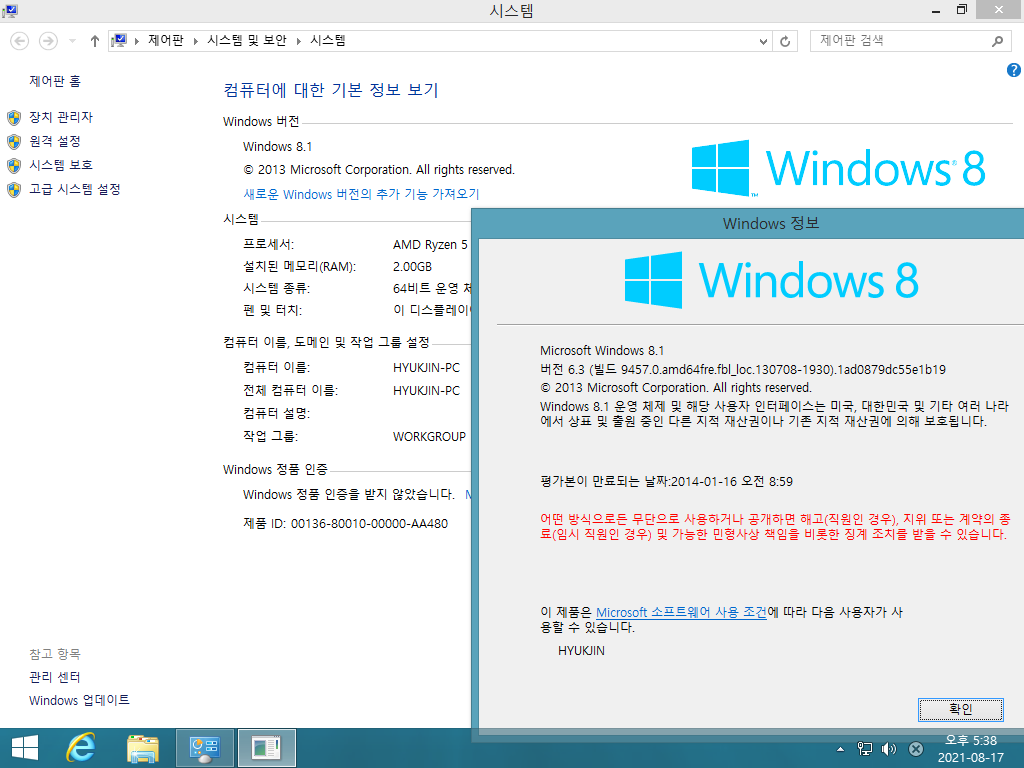
Task: Click the computer icon in address bar
Action: coord(119,41)
